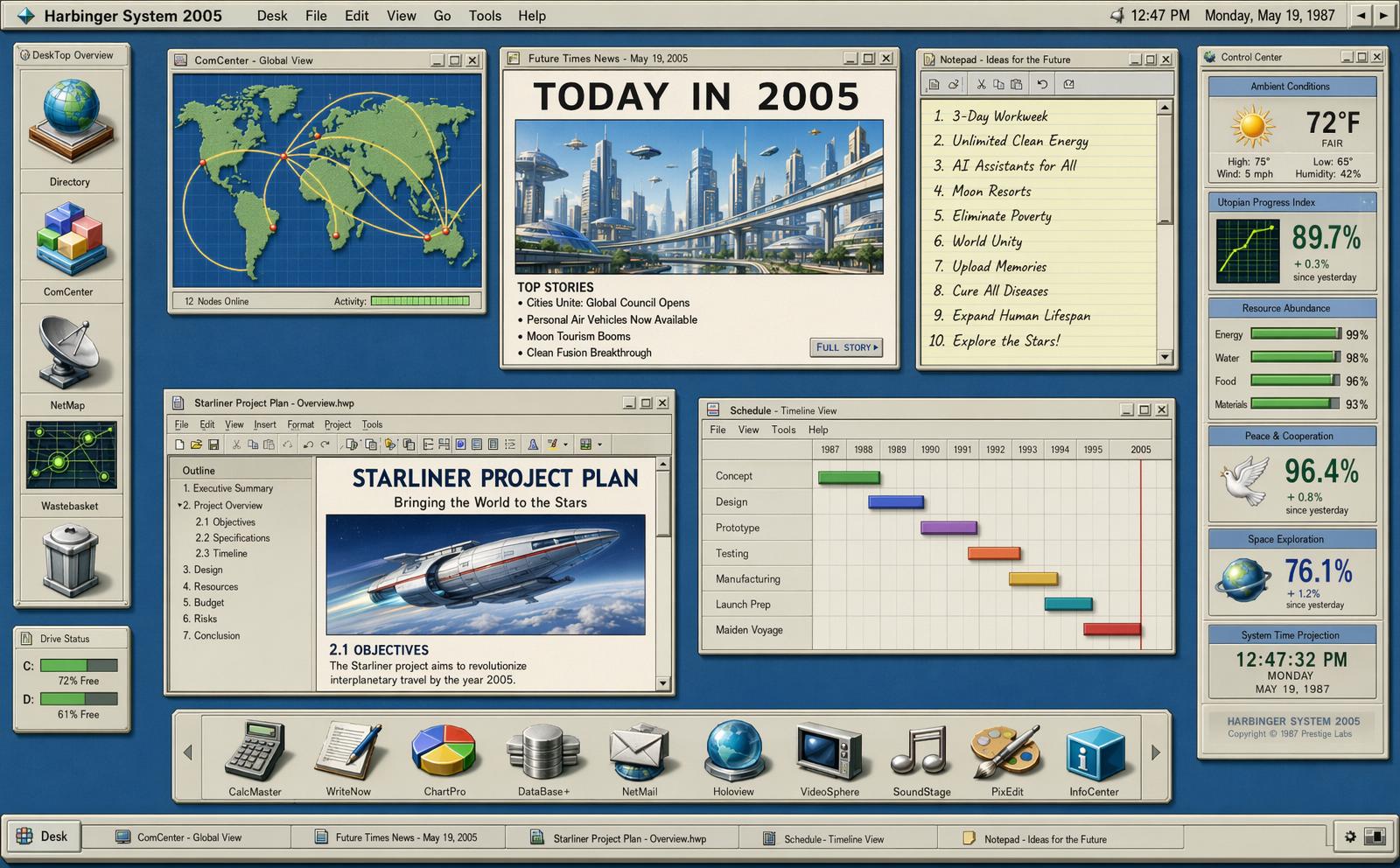
Task: Click the floppy disk Save icon in Starliner toolbar
Action: [213, 444]
